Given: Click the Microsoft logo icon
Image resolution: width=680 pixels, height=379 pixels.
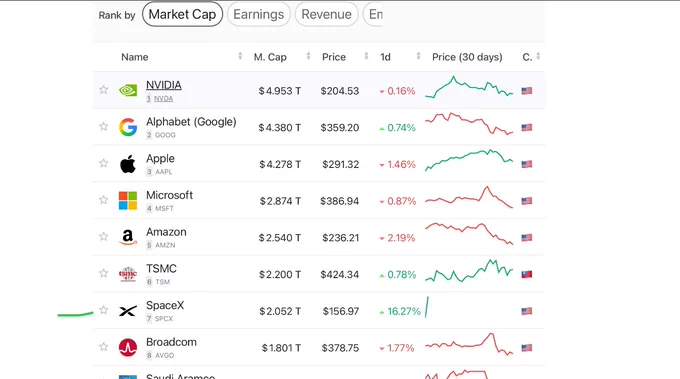Looking at the screenshot, I should (x=128, y=201).
